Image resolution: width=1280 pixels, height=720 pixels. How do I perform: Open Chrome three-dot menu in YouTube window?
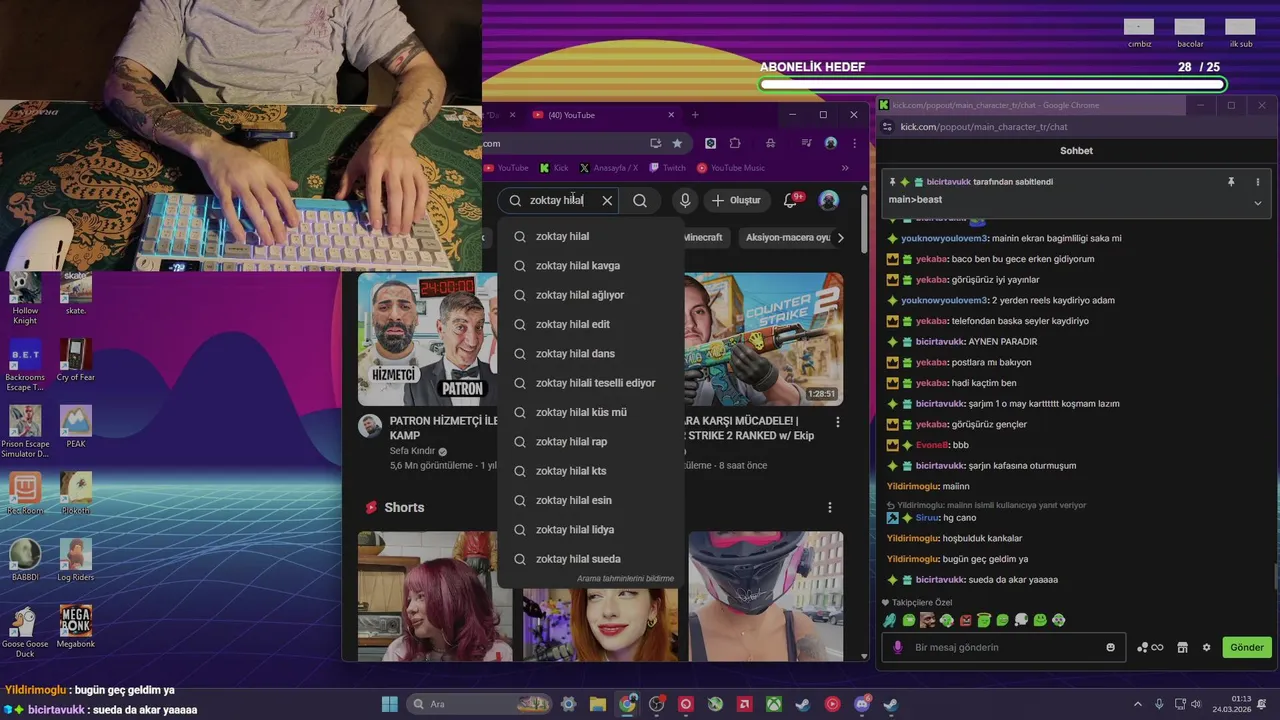point(855,143)
